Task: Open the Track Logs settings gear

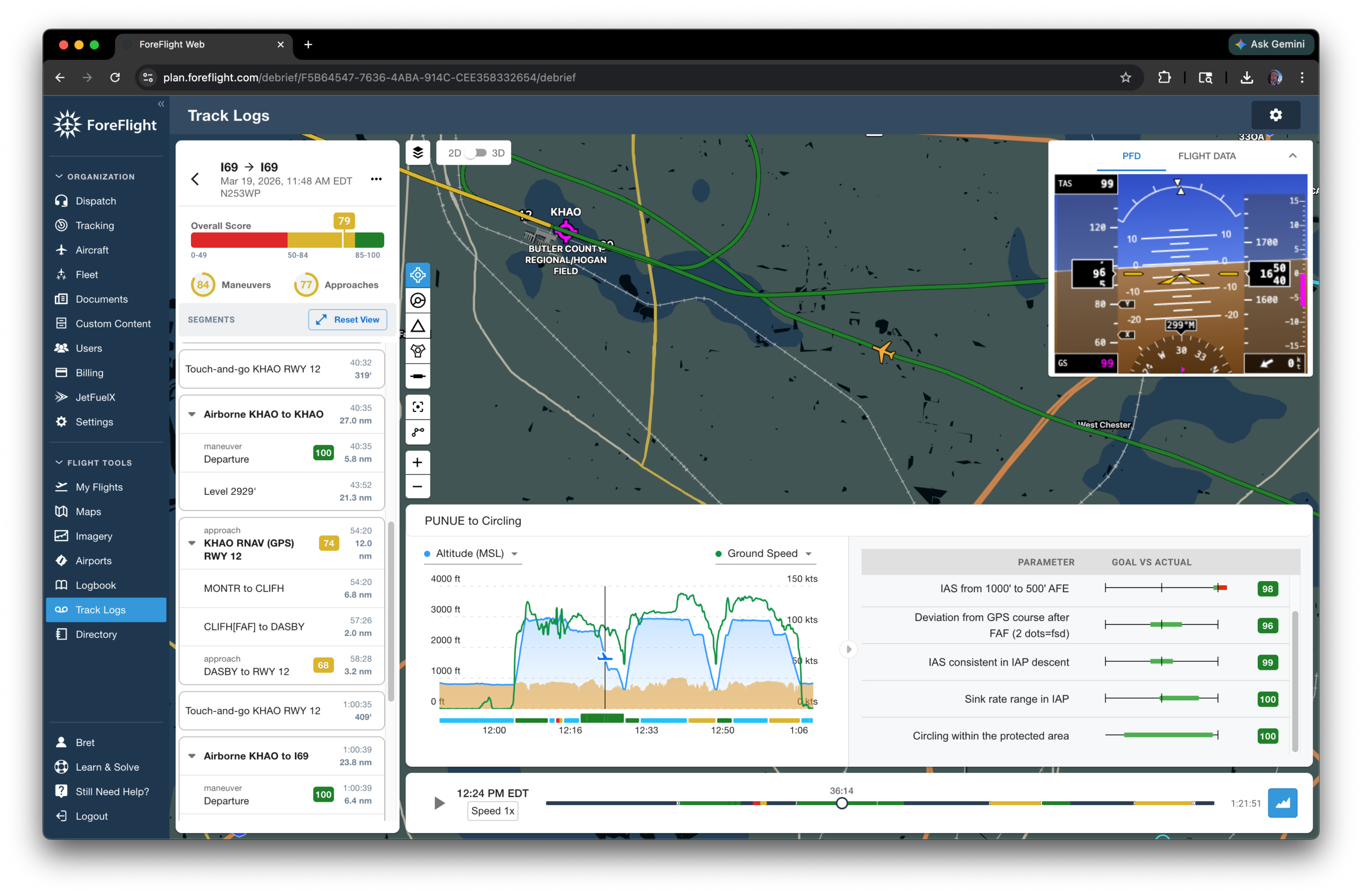Action: 1275,115
